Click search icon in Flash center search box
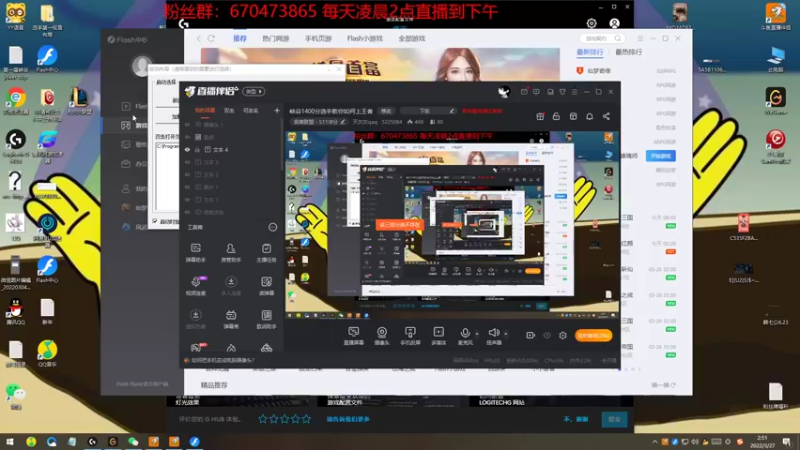This screenshot has width=800, height=450. 617,38
